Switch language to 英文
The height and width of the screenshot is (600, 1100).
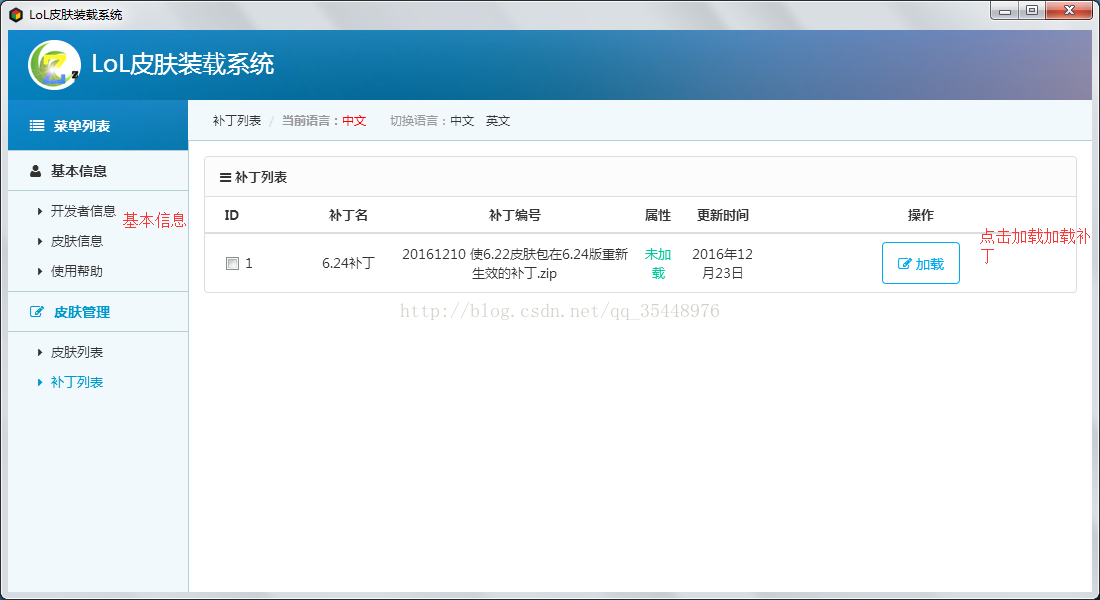[498, 121]
